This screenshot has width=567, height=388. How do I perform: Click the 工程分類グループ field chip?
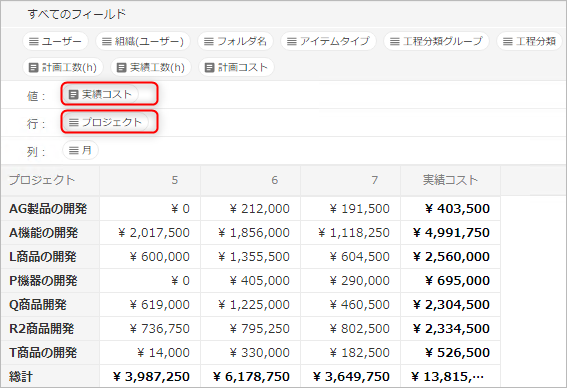tap(436, 41)
